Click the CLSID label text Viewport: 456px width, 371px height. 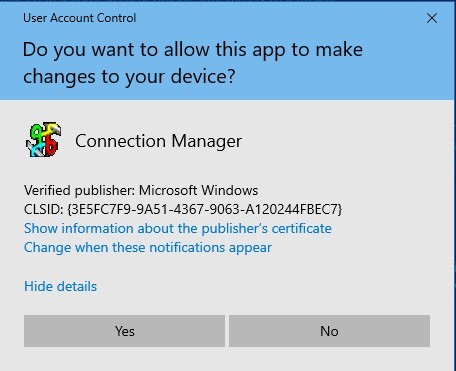[44, 210]
